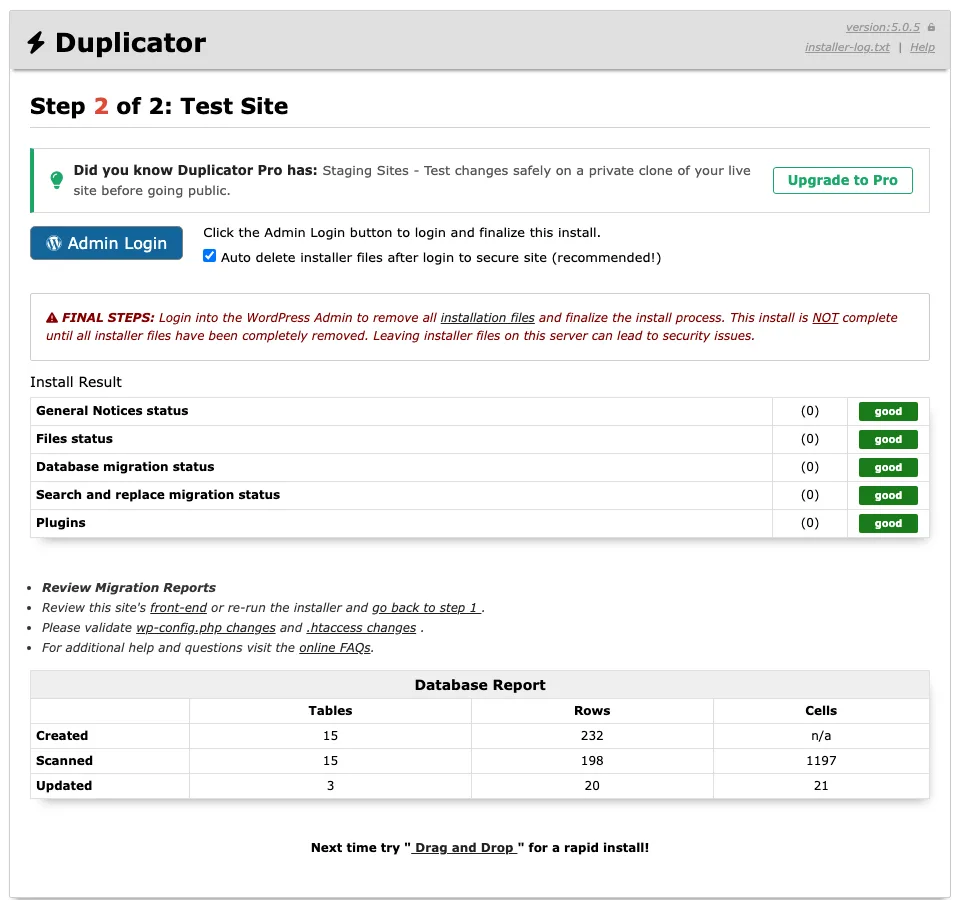The height and width of the screenshot is (900, 960).
Task: Click the Step 2 of 2: Test Site heading
Action: [x=159, y=107]
